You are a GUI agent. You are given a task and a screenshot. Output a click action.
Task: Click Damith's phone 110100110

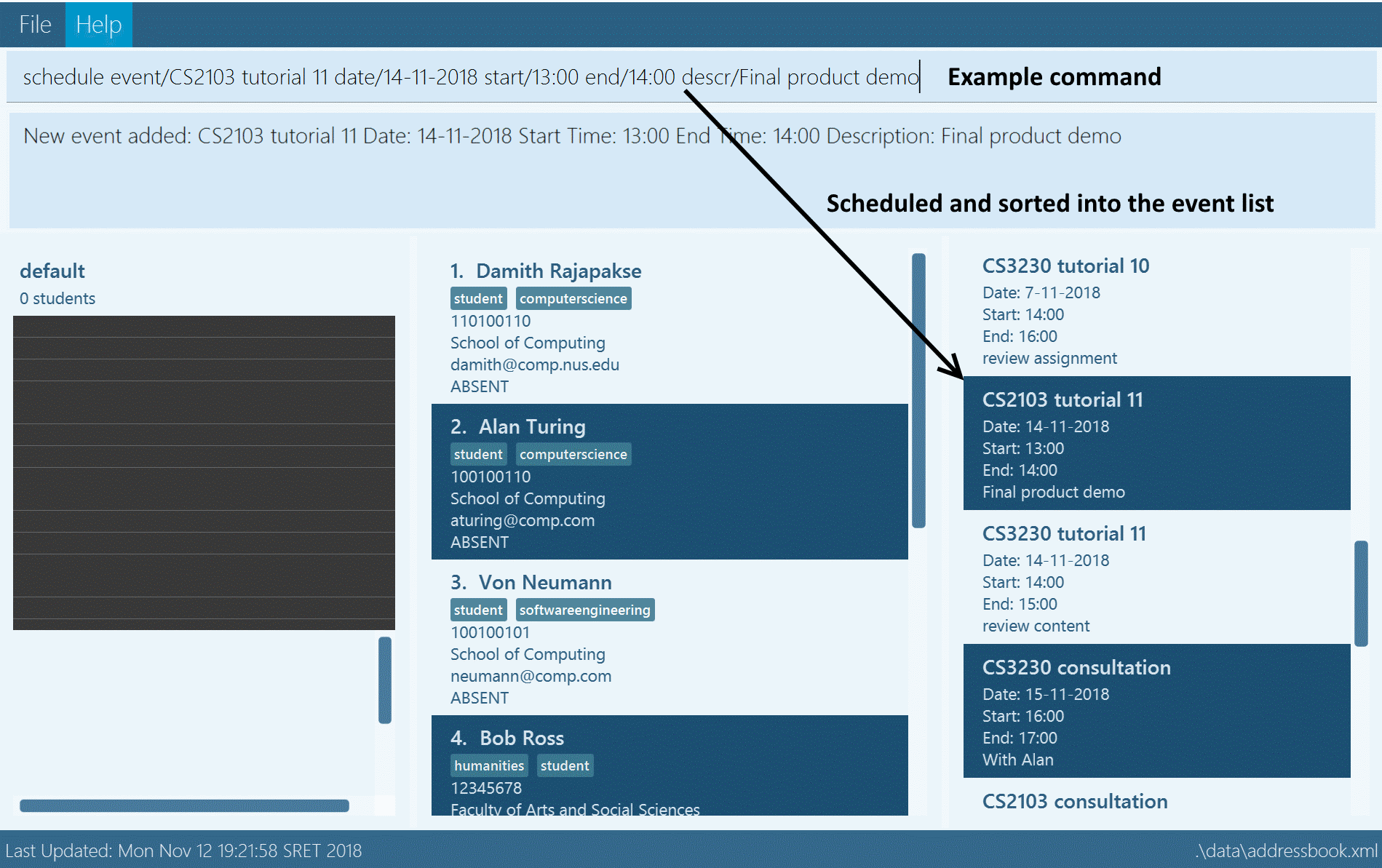[x=491, y=321]
